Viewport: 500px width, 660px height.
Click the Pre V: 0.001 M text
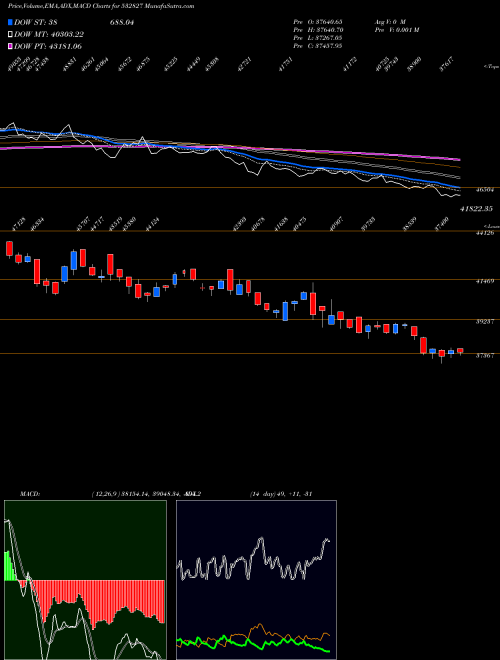point(396,29)
